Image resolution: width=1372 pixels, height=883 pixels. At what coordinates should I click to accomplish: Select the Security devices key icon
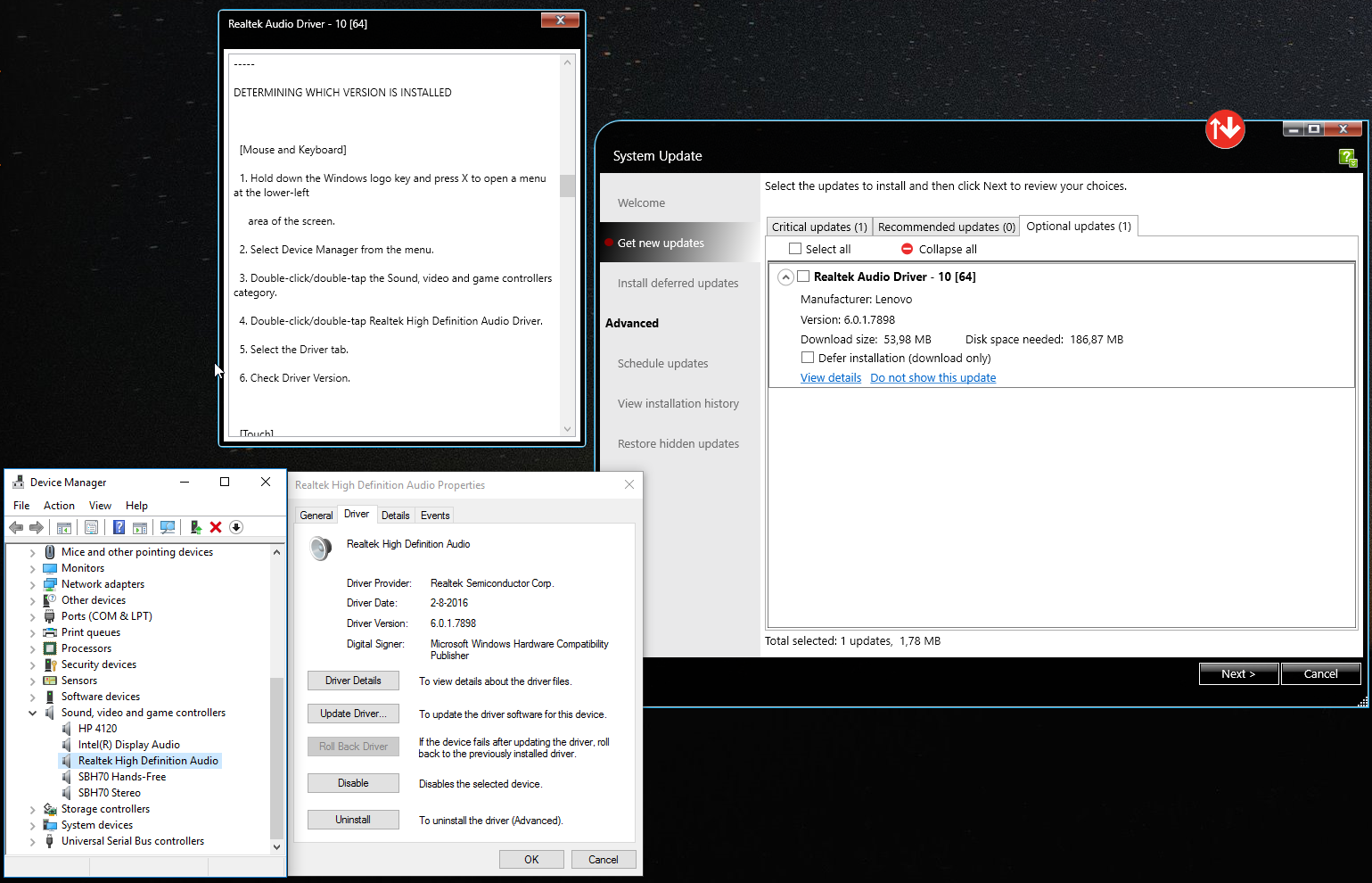coord(50,664)
